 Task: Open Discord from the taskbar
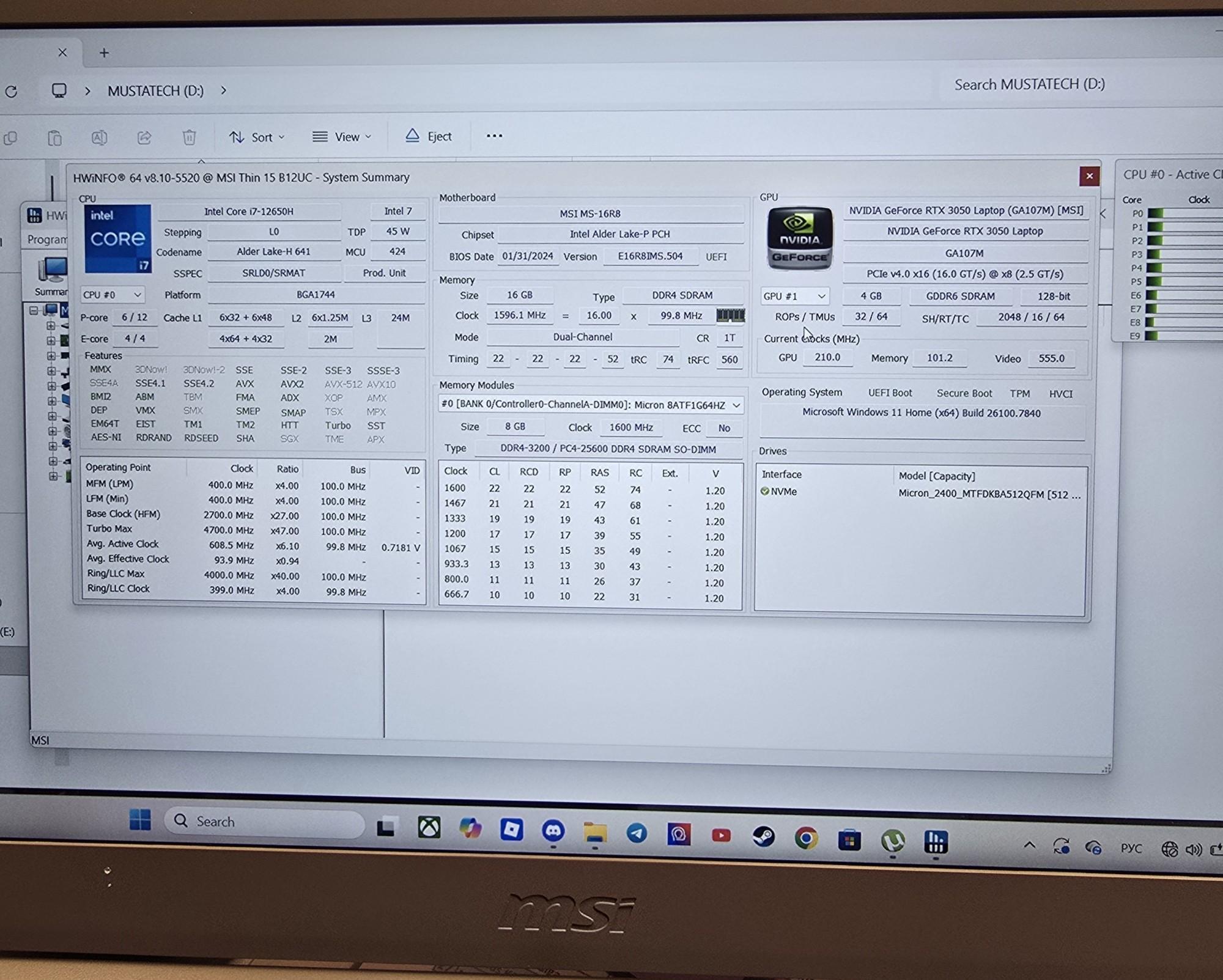[553, 830]
